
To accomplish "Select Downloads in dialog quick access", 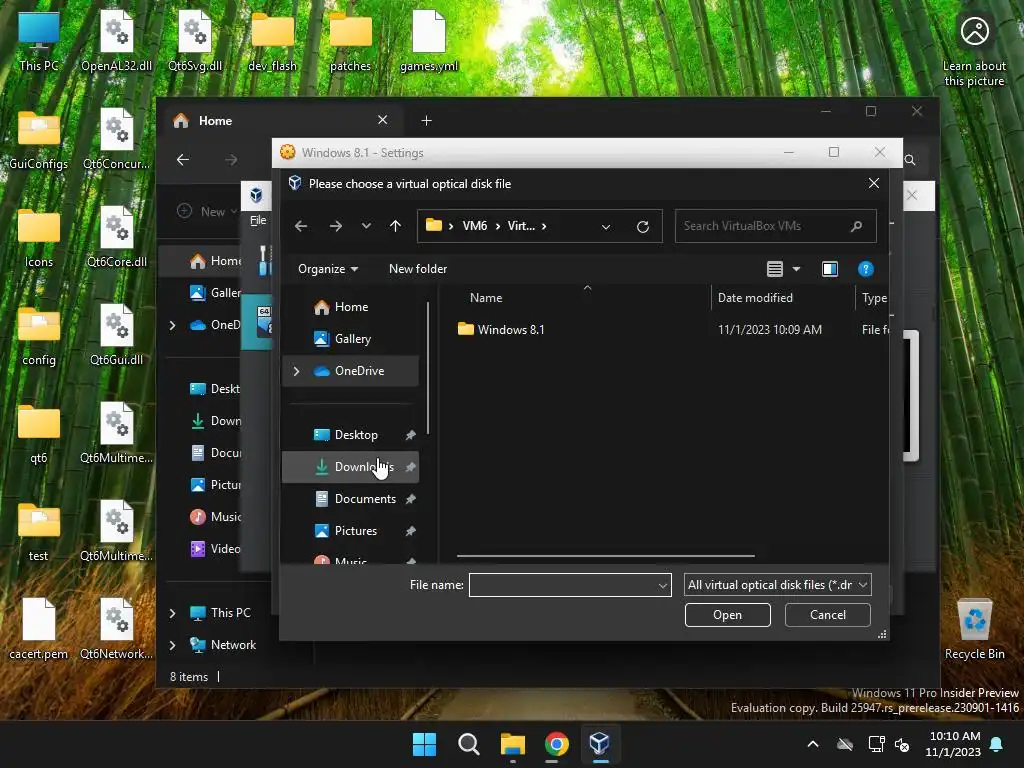I will pyautogui.click(x=351, y=467).
